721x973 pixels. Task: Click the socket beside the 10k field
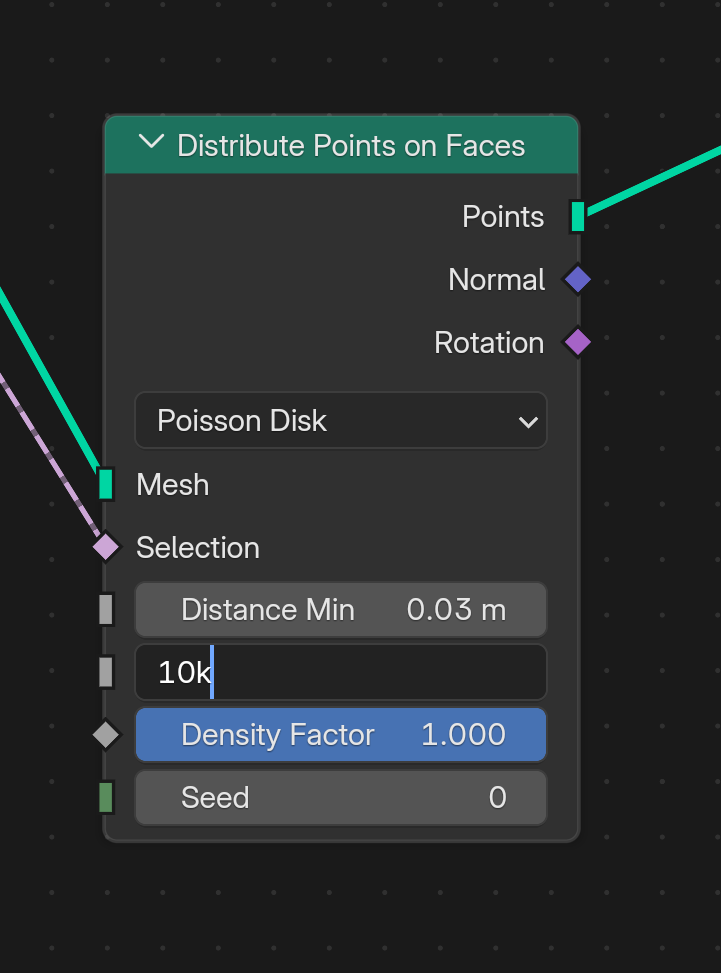point(106,672)
